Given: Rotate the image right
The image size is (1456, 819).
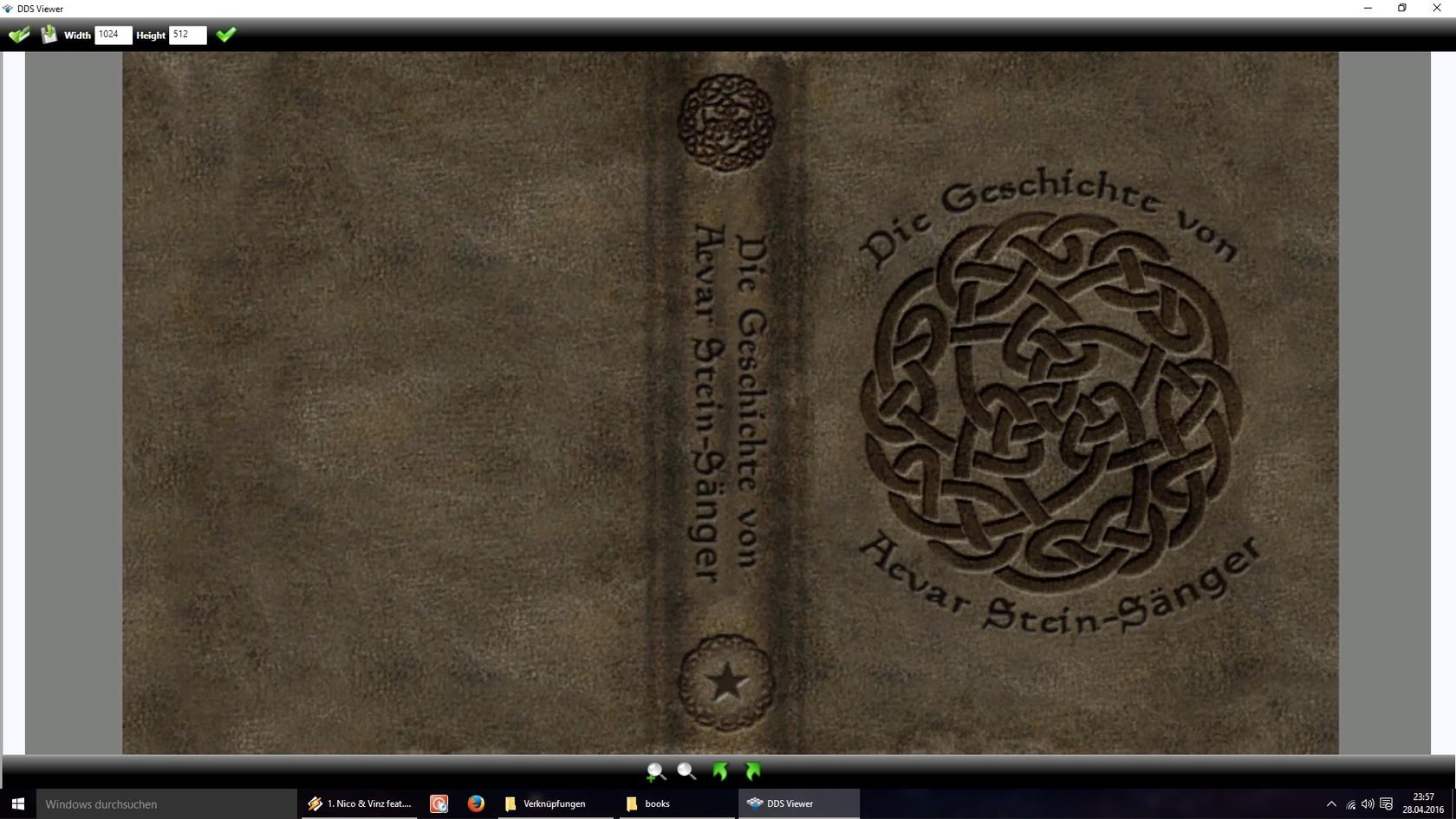Looking at the screenshot, I should pos(752,771).
